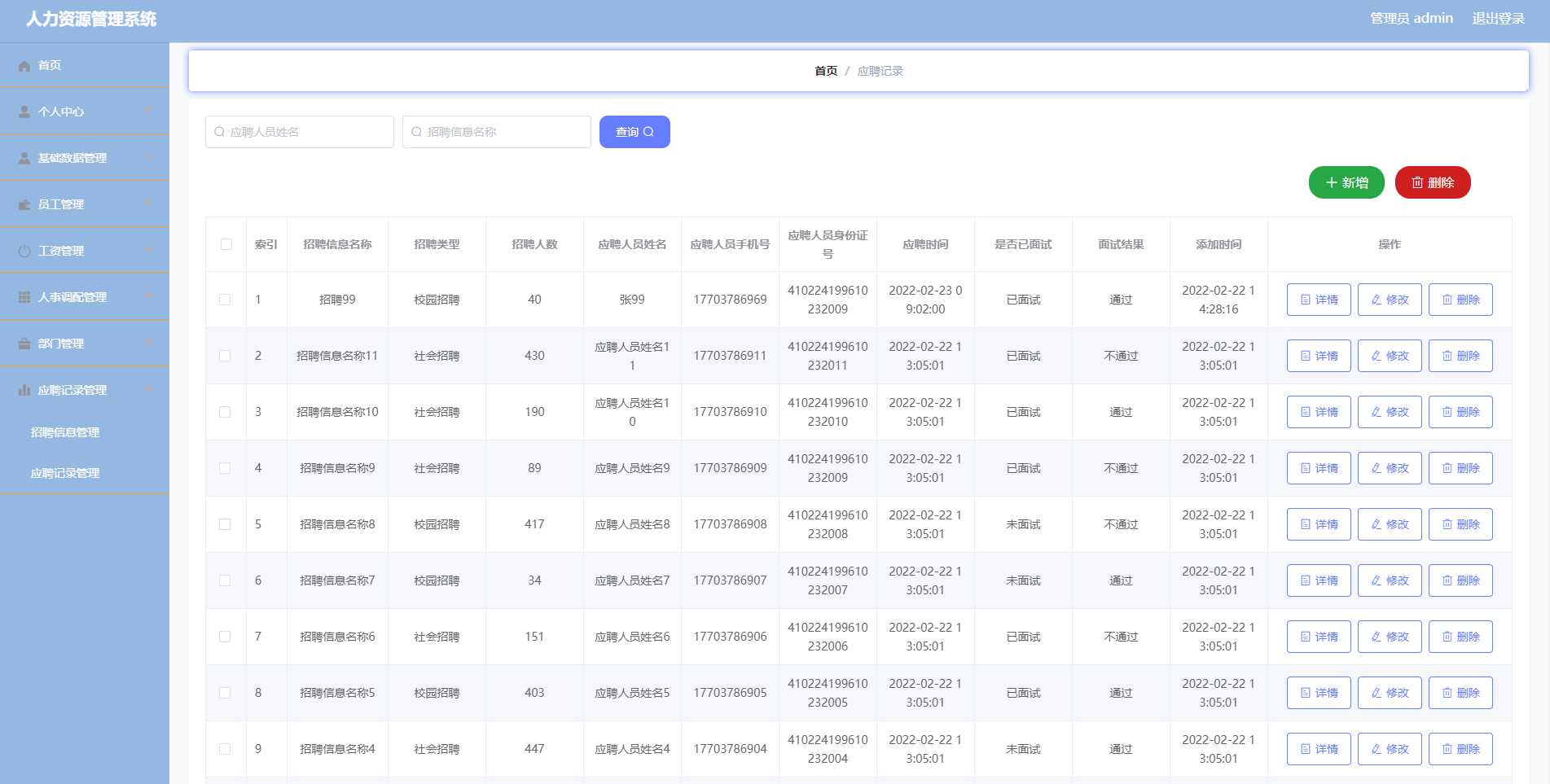The image size is (1550, 784).
Task: Expand the 人事调配管理 menu arrow
Action: click(x=148, y=296)
